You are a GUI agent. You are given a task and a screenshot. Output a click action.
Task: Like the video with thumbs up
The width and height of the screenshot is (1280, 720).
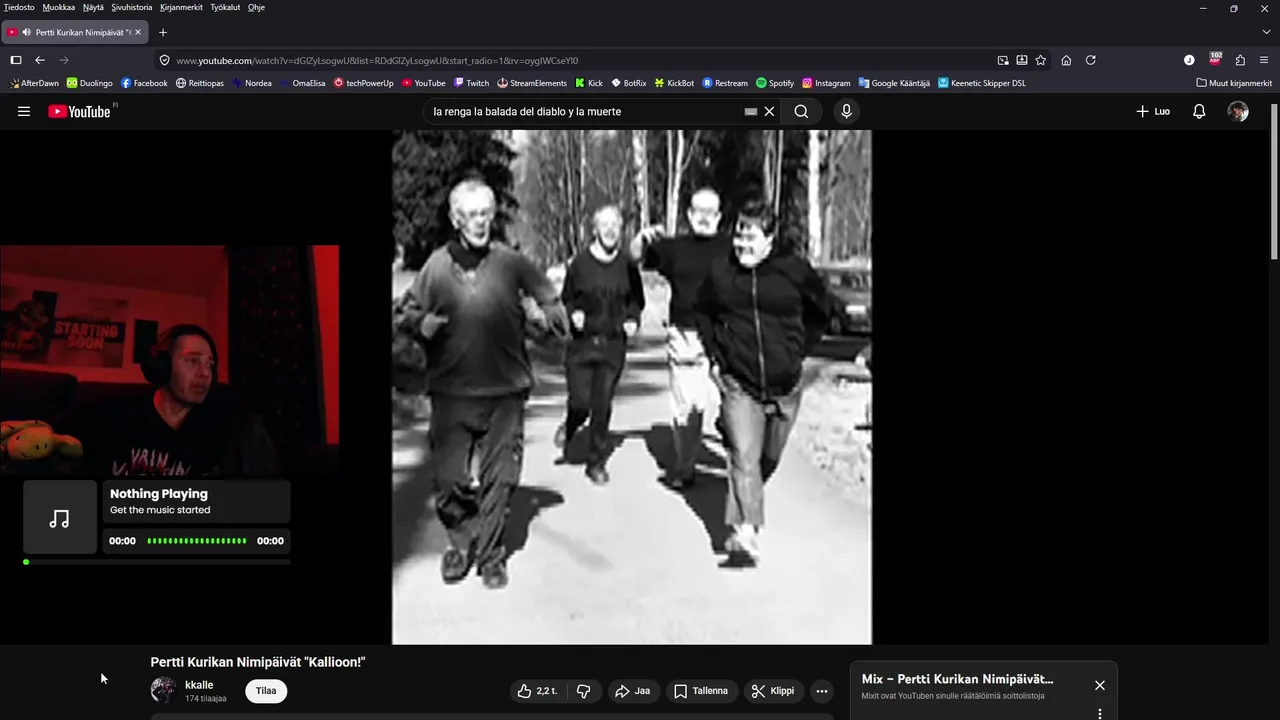(538, 691)
